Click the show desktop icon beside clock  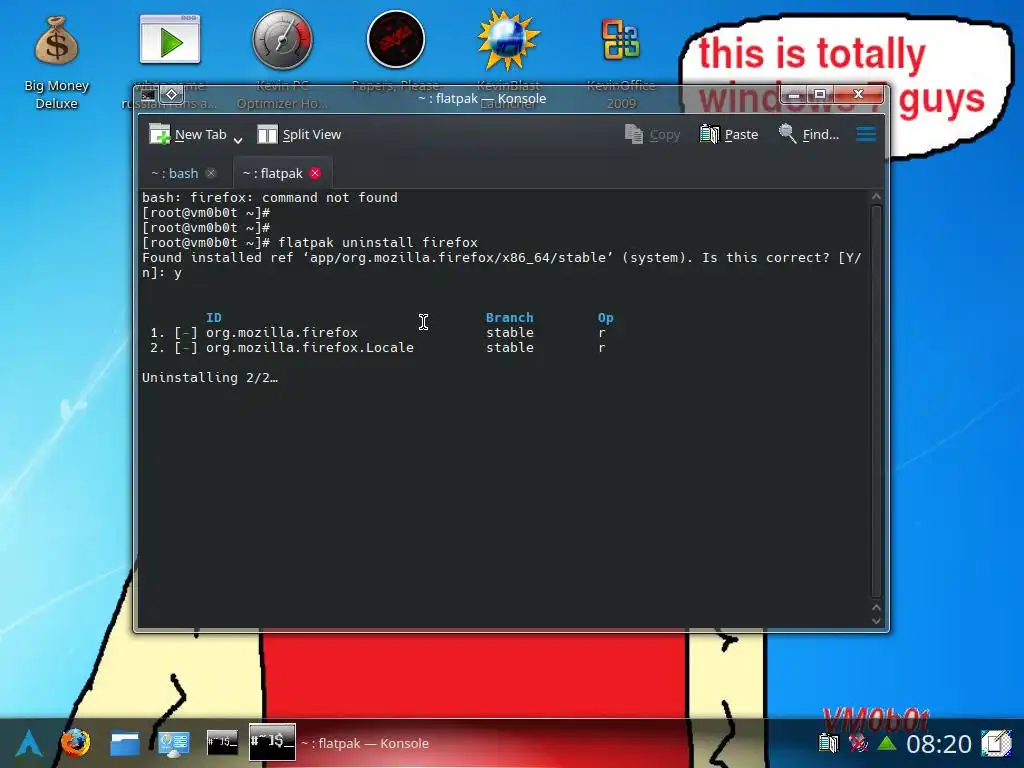coord(997,743)
